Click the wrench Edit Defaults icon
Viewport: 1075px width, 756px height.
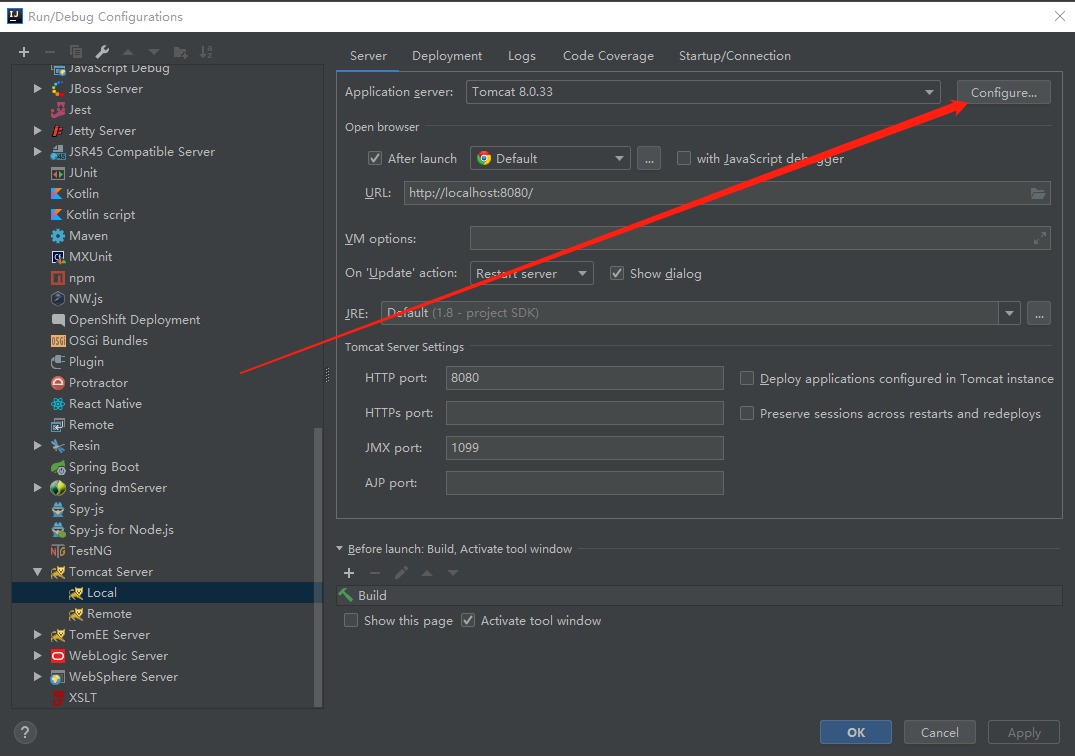[x=102, y=52]
